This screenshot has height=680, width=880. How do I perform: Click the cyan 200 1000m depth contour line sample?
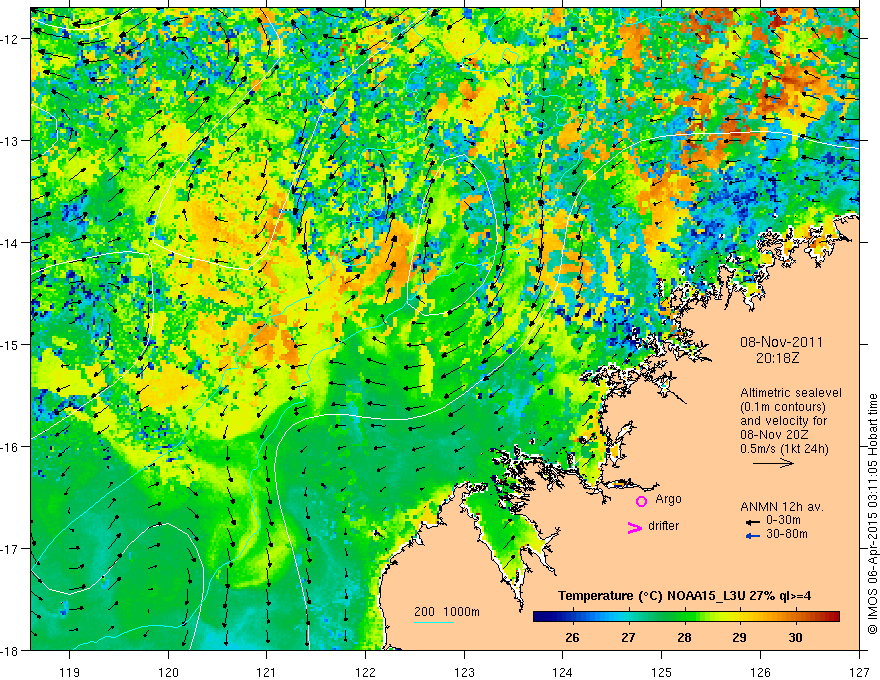point(434,622)
